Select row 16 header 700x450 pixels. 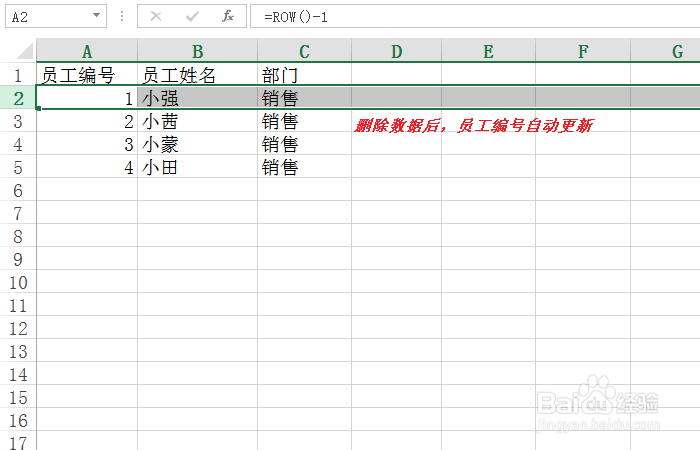[18, 421]
